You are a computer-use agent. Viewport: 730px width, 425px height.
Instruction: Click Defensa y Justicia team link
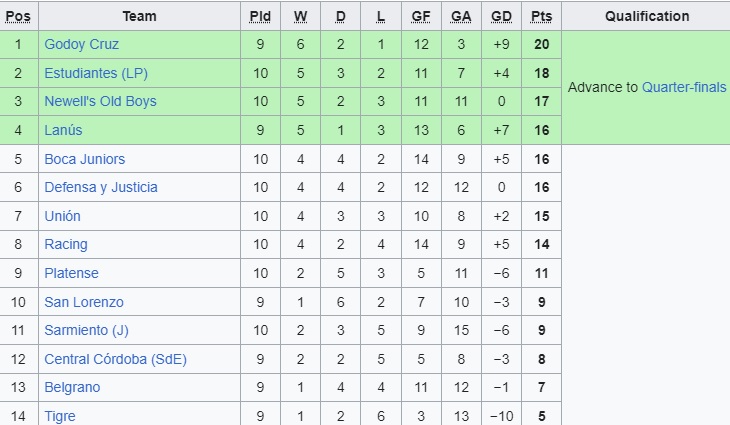101,187
